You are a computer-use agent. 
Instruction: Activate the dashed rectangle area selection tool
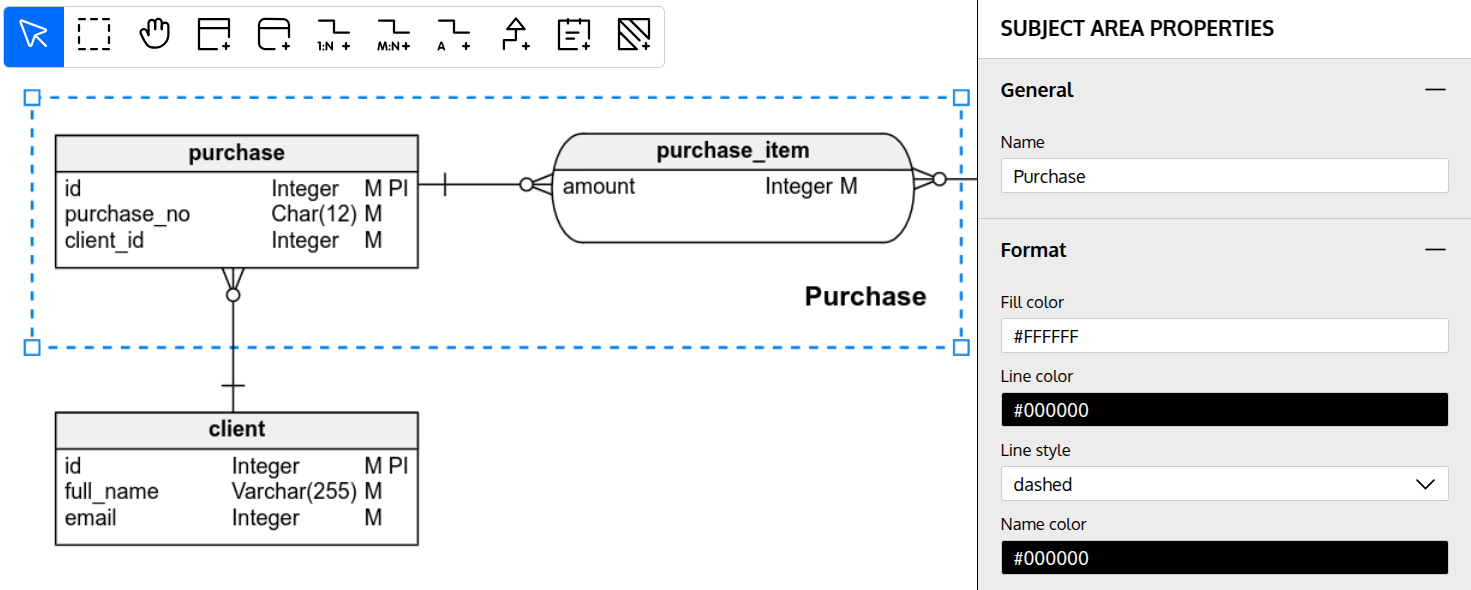94,36
